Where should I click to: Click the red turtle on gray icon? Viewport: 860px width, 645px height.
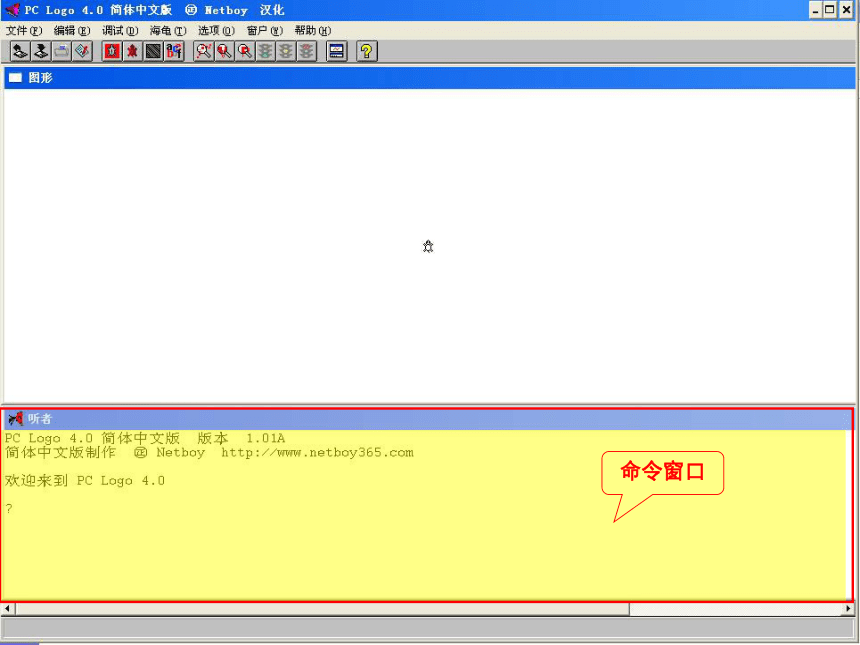click(133, 52)
